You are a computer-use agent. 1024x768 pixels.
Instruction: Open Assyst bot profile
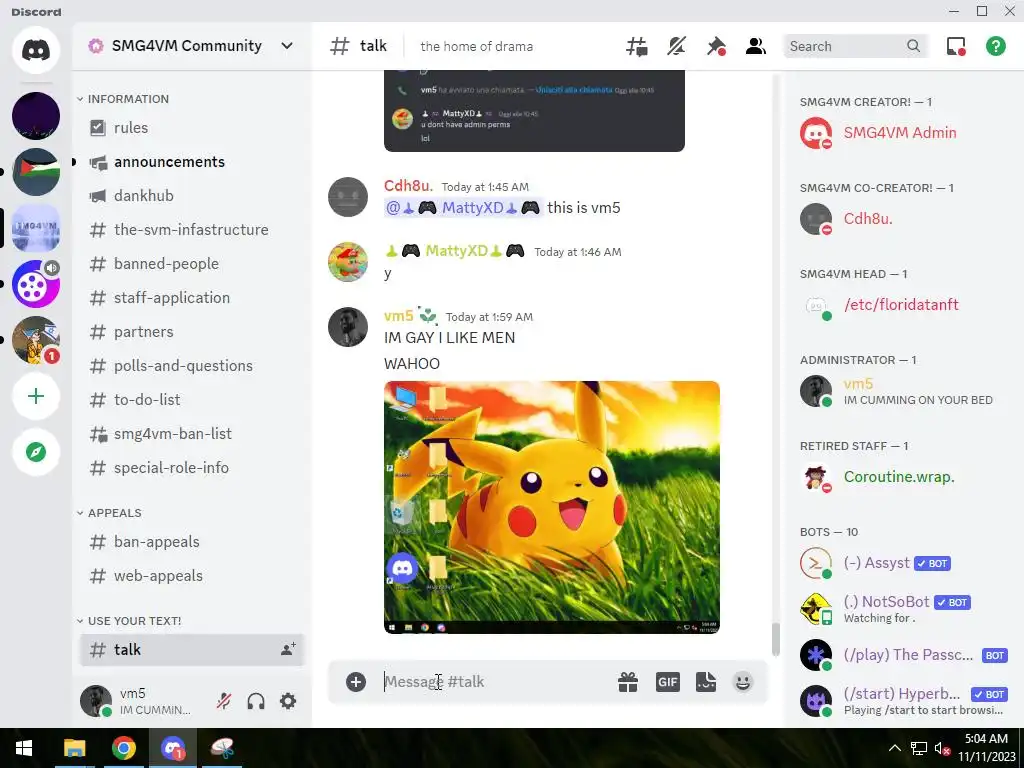(x=904, y=563)
